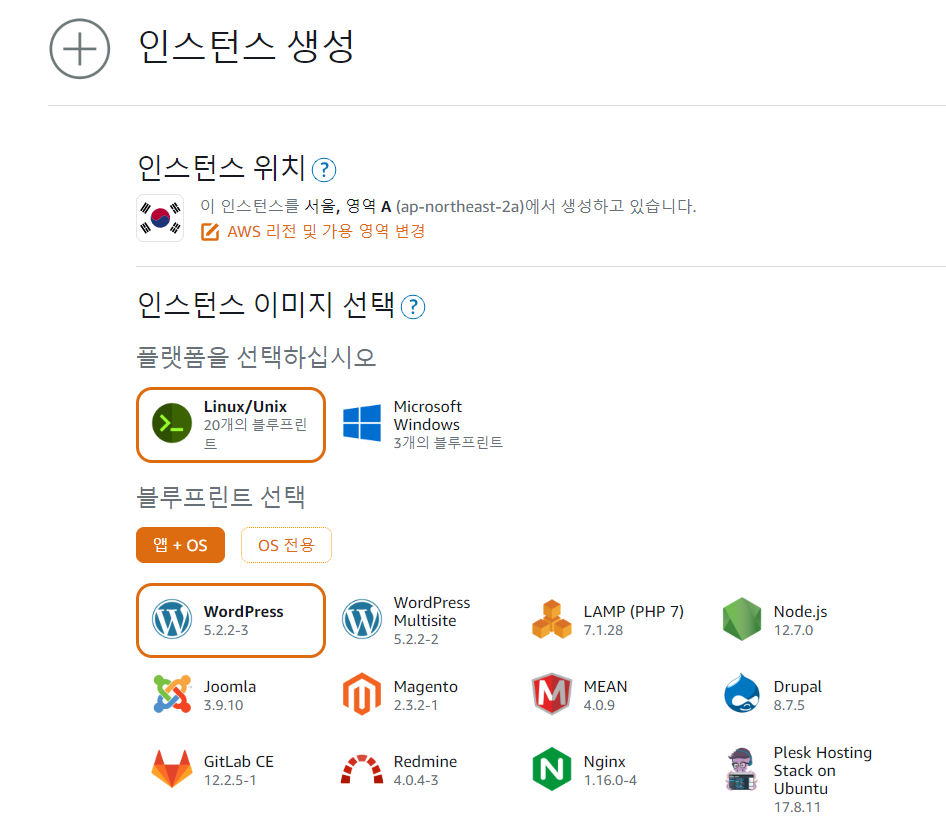Image resolution: width=946 pixels, height=823 pixels.
Task: Click the 20개의 블루프린트 text under Linux/Unix
Action: click(x=255, y=434)
